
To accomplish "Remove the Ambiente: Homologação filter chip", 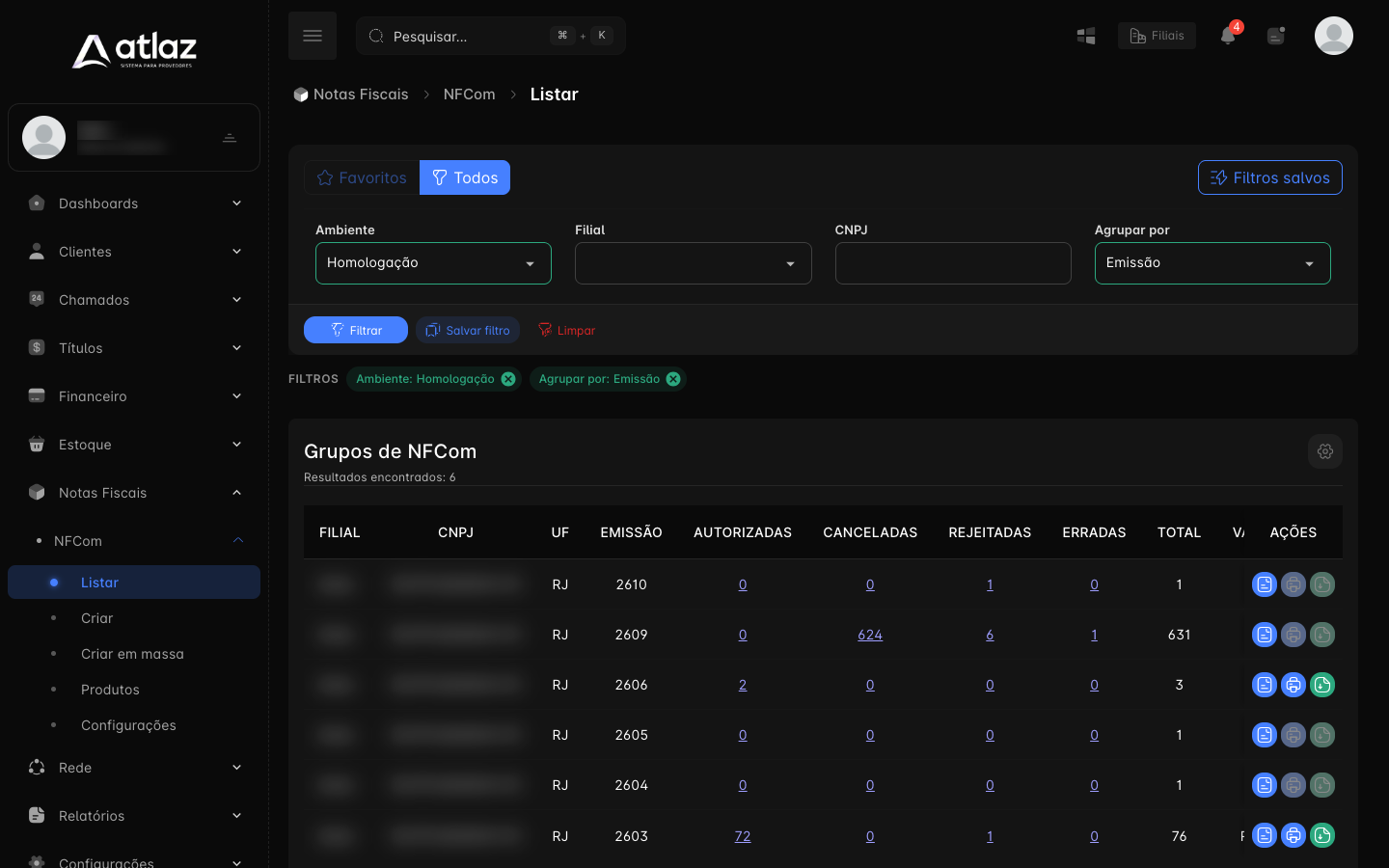I will coord(508,379).
